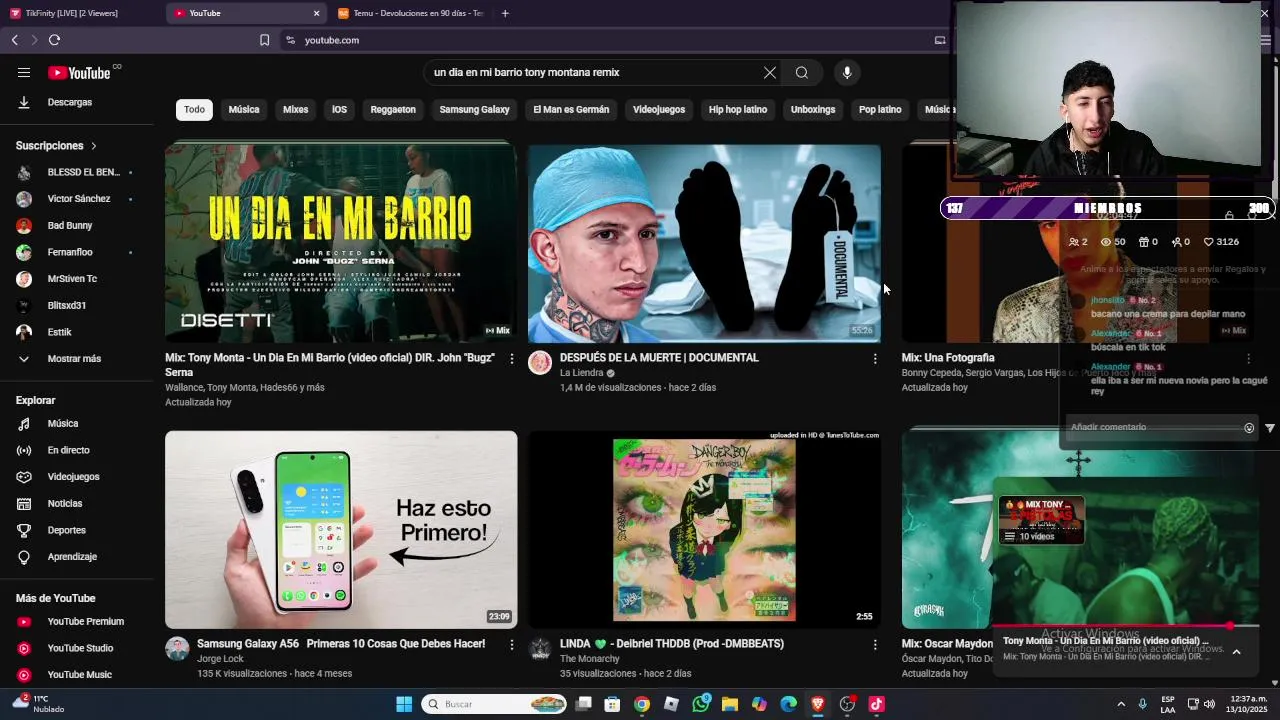Screen dimensions: 1280x720
Task: Select the Mixes filter chip
Action: pyautogui.click(x=296, y=110)
